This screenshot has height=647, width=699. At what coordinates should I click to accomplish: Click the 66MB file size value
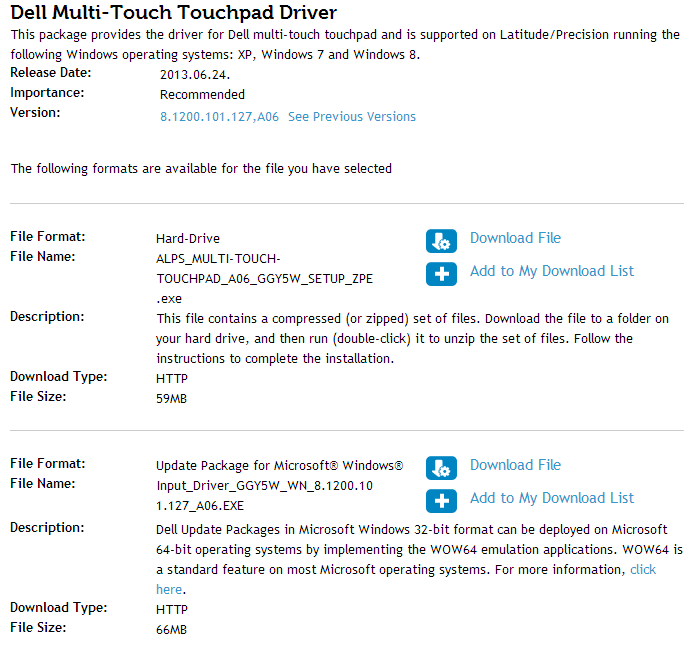[x=171, y=630]
